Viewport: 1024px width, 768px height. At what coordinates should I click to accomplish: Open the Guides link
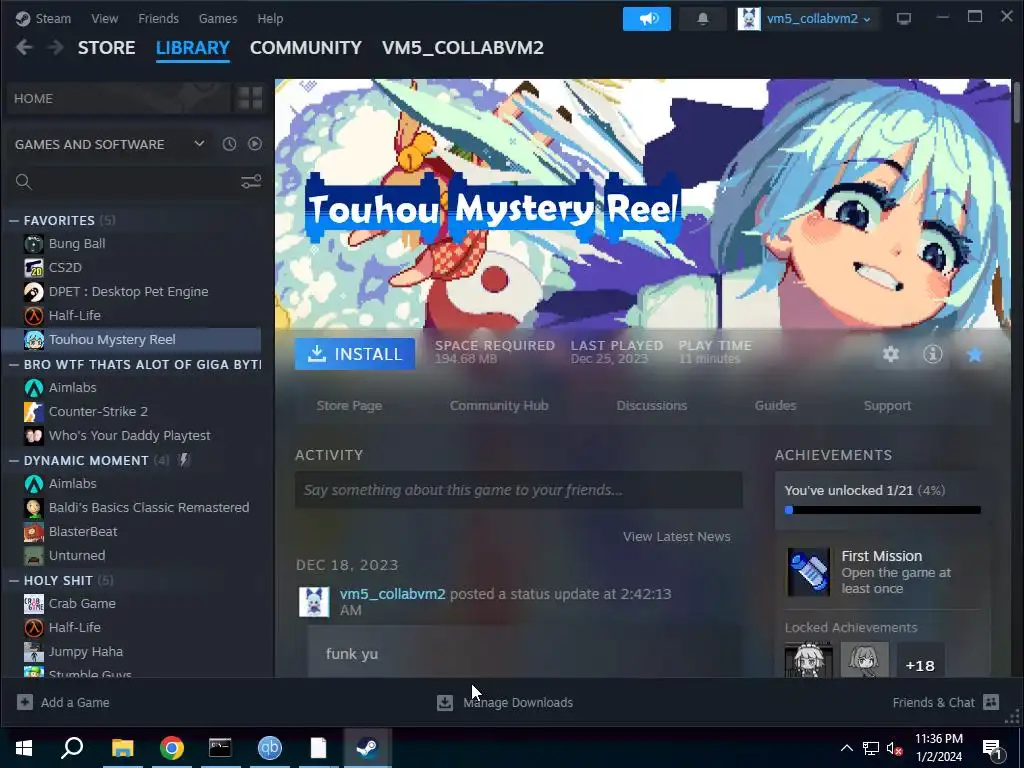click(775, 406)
